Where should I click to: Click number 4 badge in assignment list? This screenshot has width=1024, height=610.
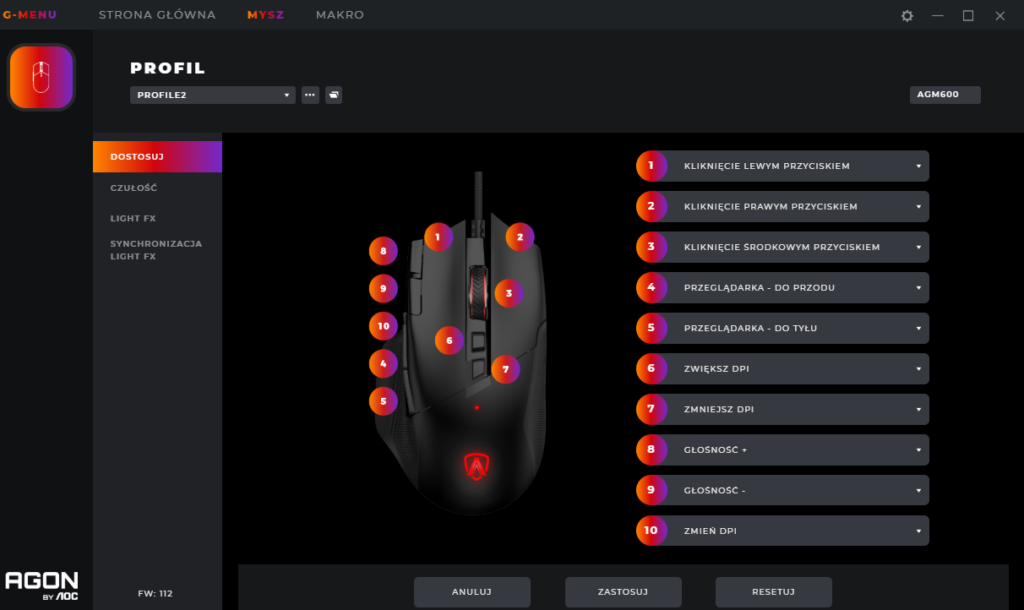pyautogui.click(x=651, y=287)
